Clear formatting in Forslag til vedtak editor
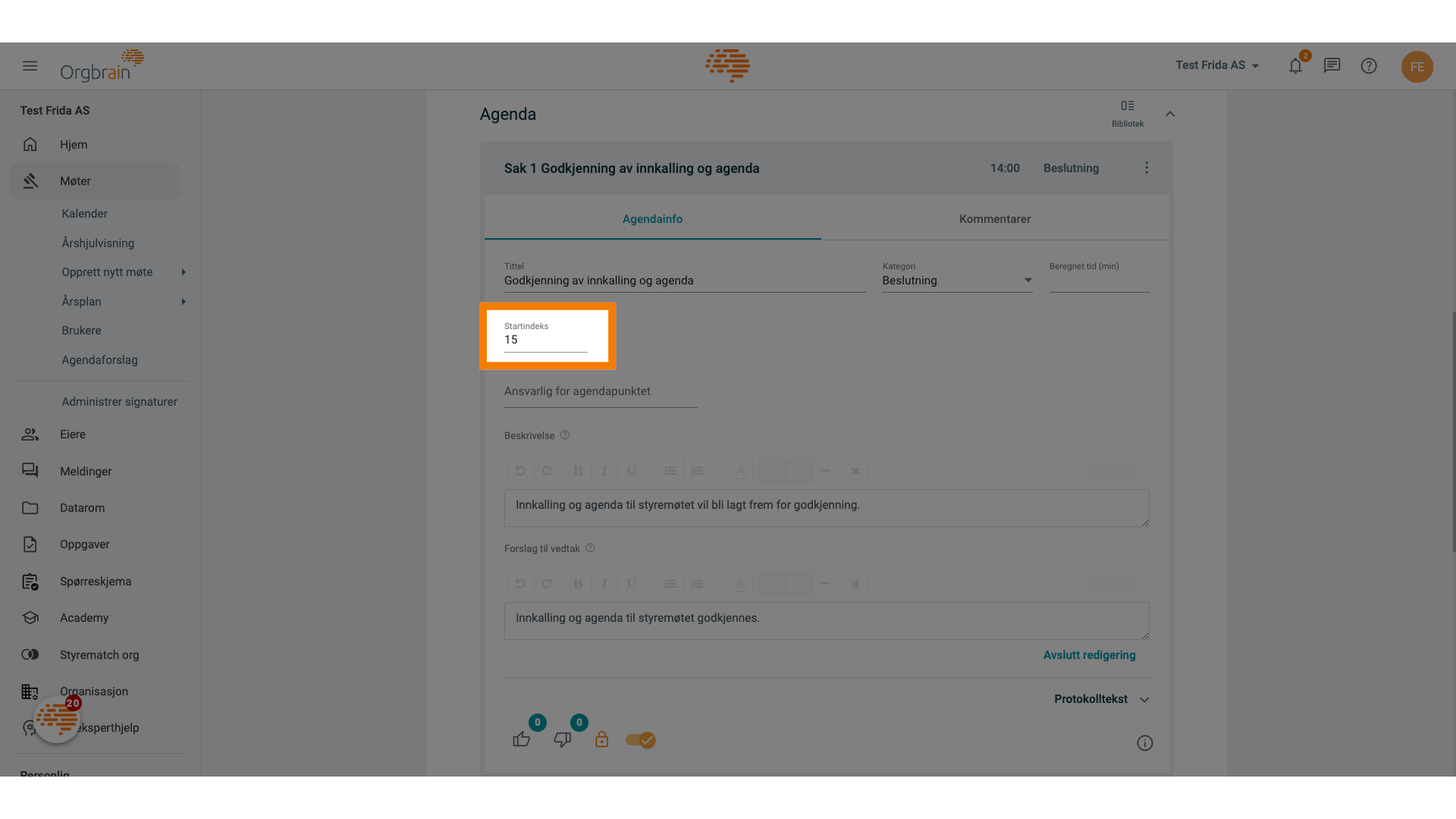Screen dimensions: 1456x819 tap(855, 584)
